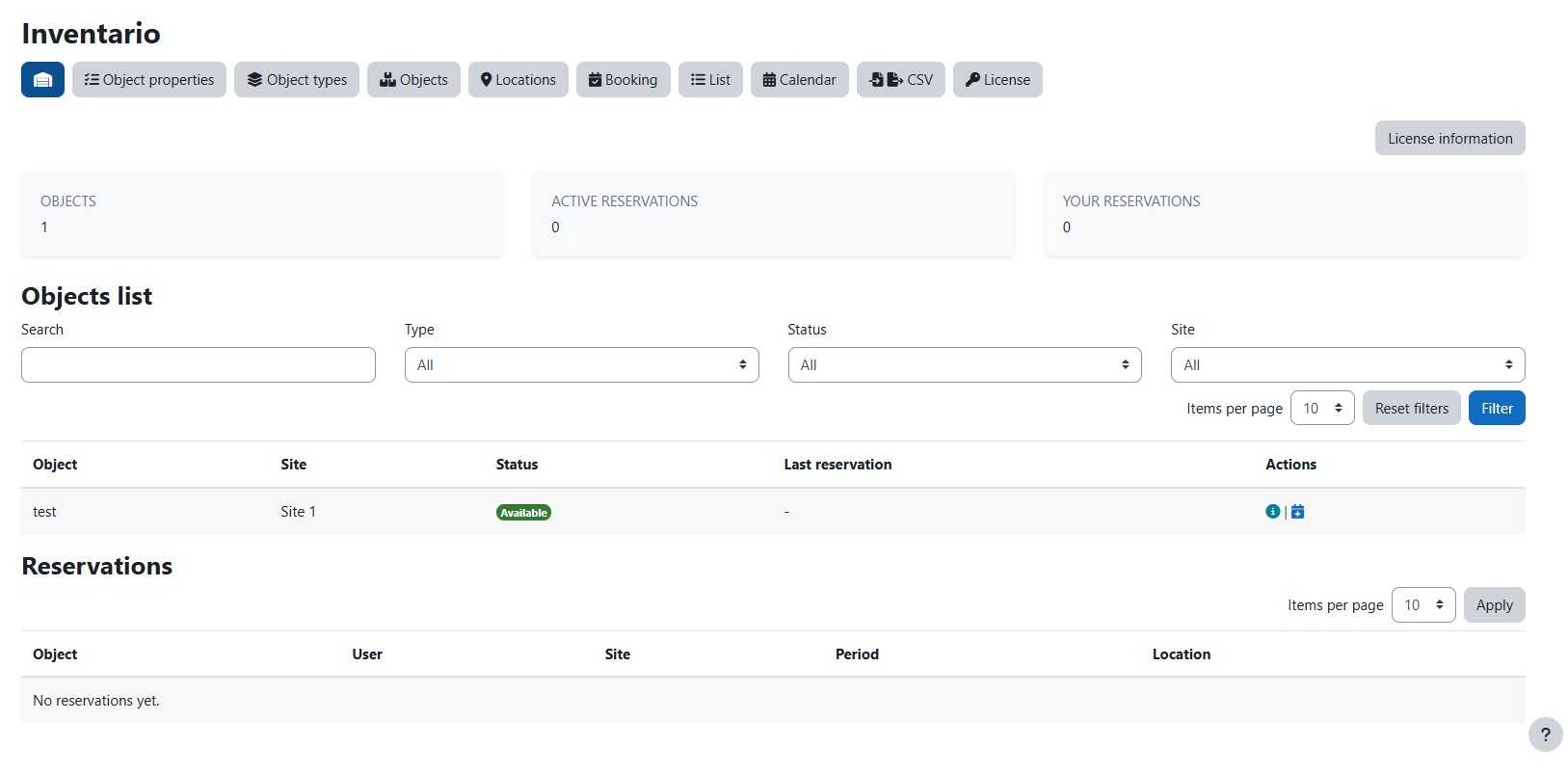This screenshot has height=774, width=1568.
Task: Click the License information button
Action: click(x=1449, y=138)
